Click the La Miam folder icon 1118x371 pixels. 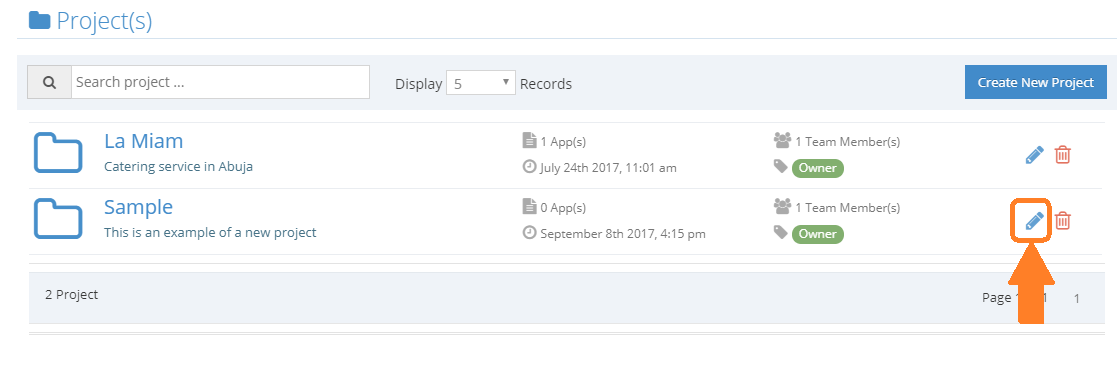[58, 153]
